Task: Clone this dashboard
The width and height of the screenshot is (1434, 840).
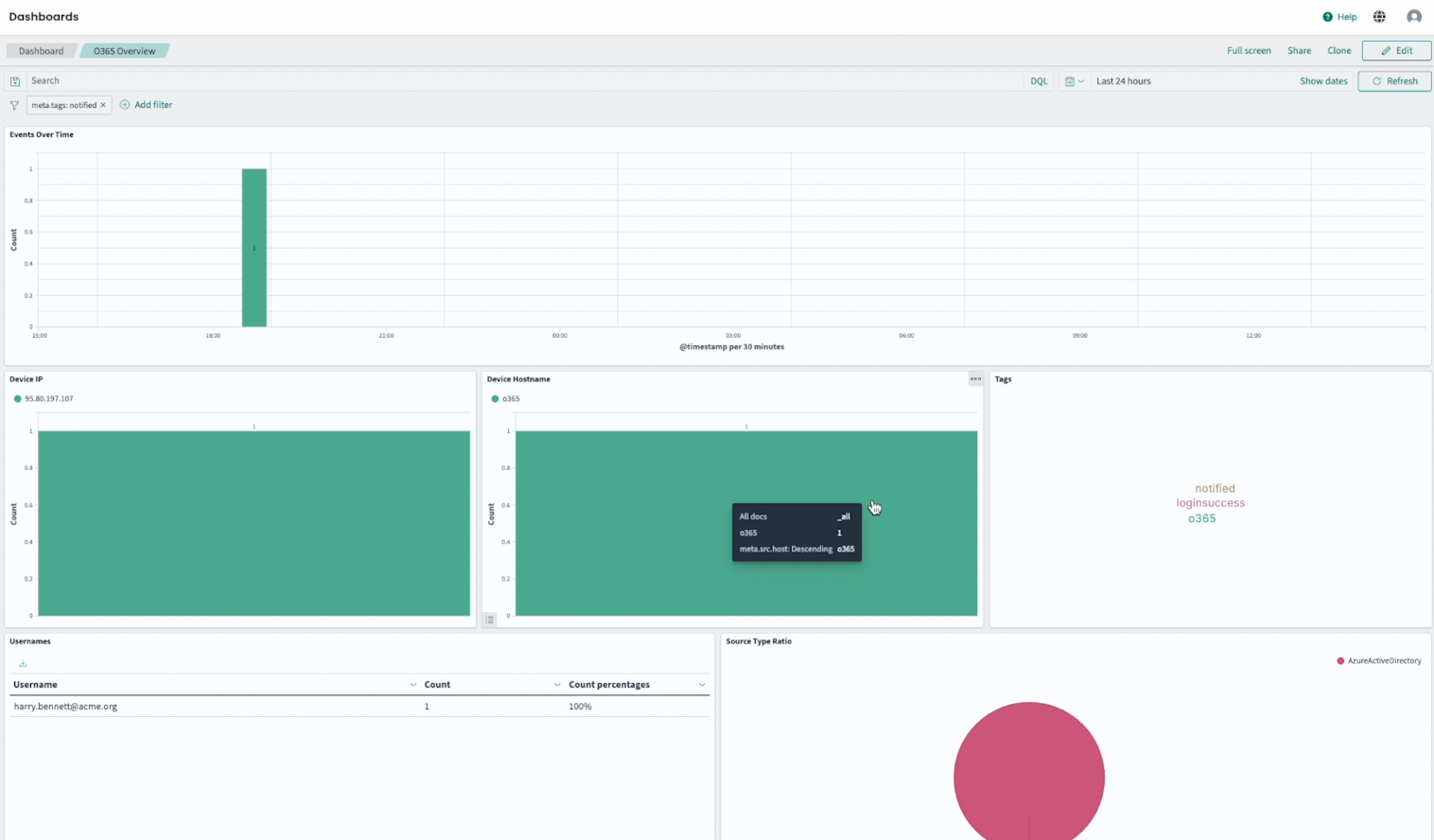Action: (x=1338, y=51)
